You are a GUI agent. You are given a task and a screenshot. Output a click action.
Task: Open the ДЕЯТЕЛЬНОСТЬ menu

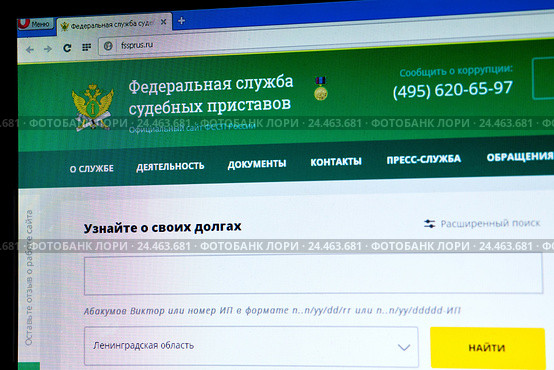pyautogui.click(x=170, y=166)
